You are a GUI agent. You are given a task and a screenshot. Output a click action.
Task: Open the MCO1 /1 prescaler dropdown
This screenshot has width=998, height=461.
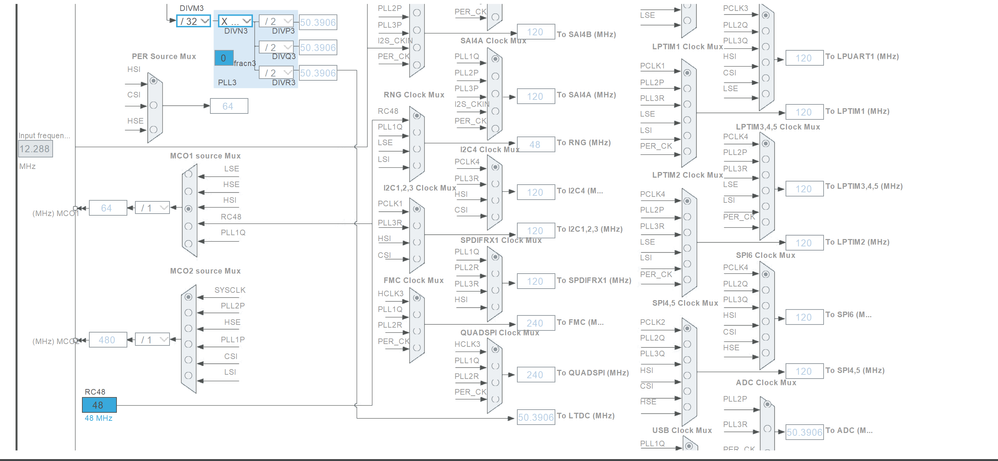[153, 208]
